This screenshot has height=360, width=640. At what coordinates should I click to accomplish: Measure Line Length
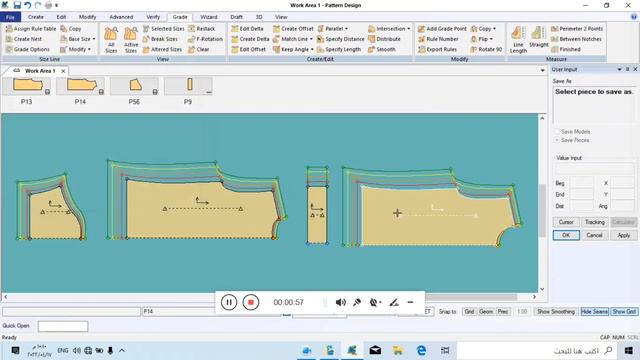tap(518, 40)
